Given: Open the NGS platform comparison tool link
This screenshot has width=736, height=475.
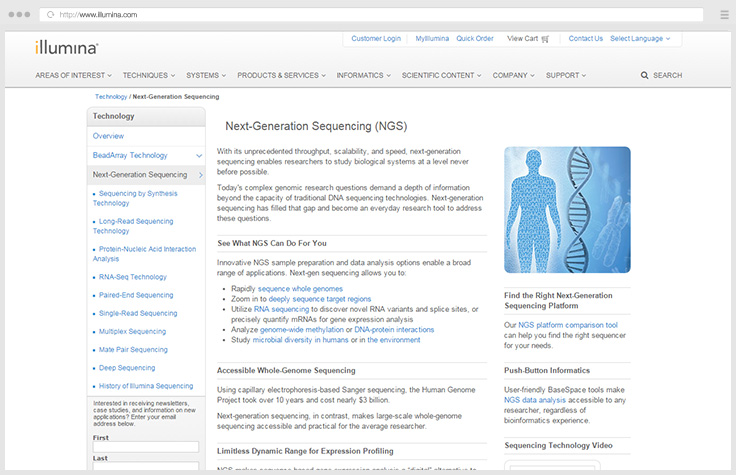Looking at the screenshot, I should [568, 325].
